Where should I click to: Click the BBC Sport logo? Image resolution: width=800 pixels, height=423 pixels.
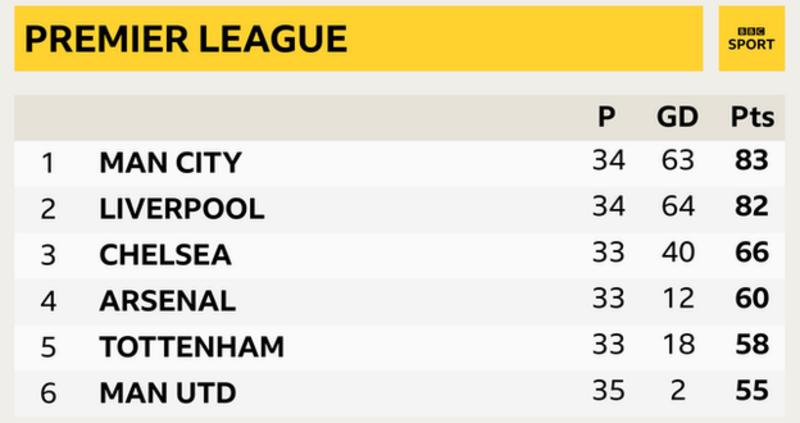[751, 39]
